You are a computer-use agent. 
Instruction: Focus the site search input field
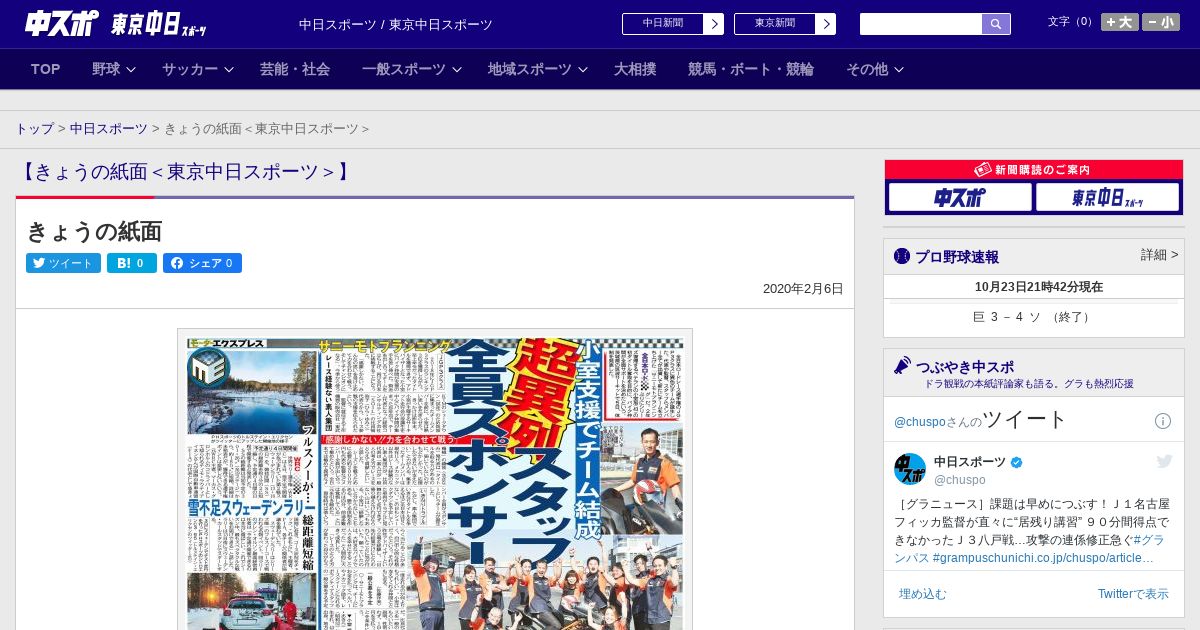921,24
